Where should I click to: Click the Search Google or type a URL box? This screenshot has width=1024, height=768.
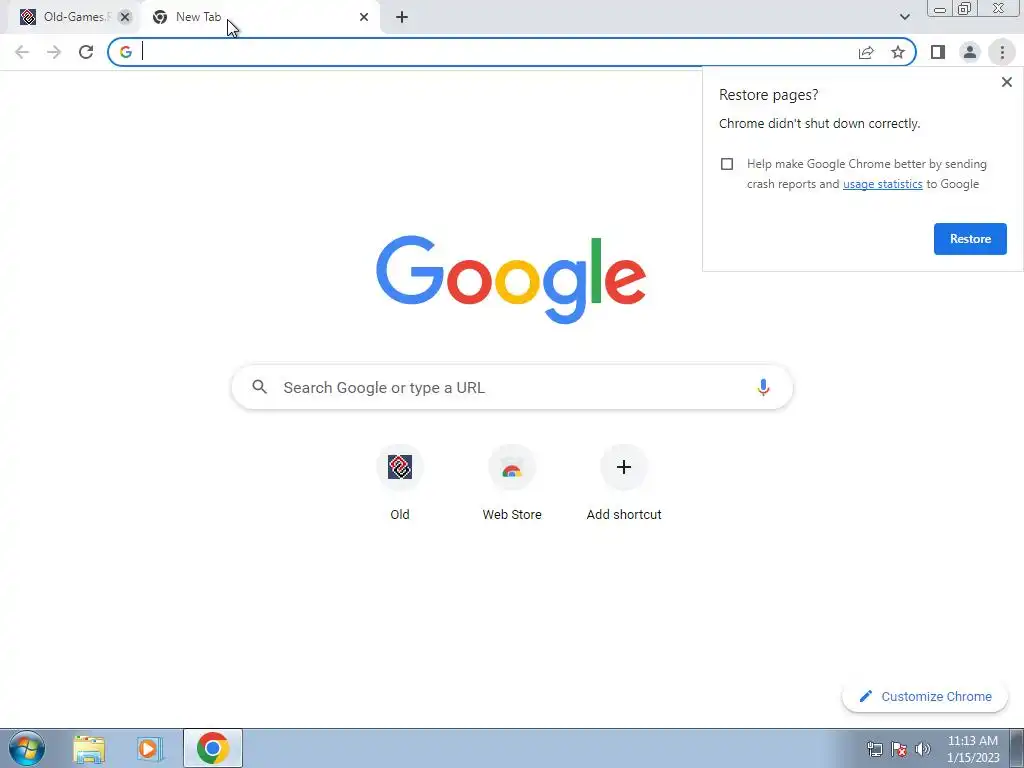(512, 387)
